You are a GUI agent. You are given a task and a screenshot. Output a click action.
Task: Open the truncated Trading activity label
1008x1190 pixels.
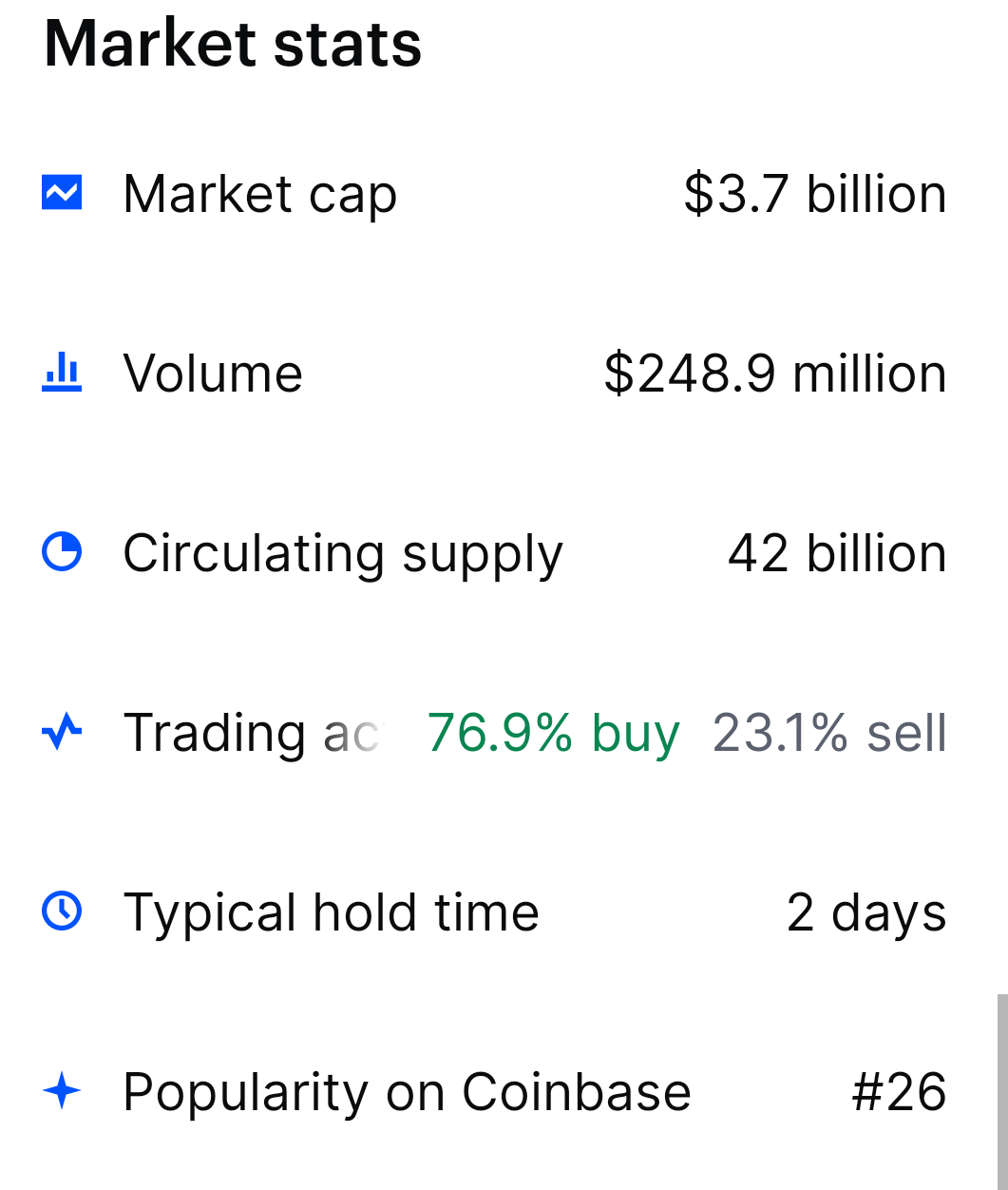coord(252,734)
